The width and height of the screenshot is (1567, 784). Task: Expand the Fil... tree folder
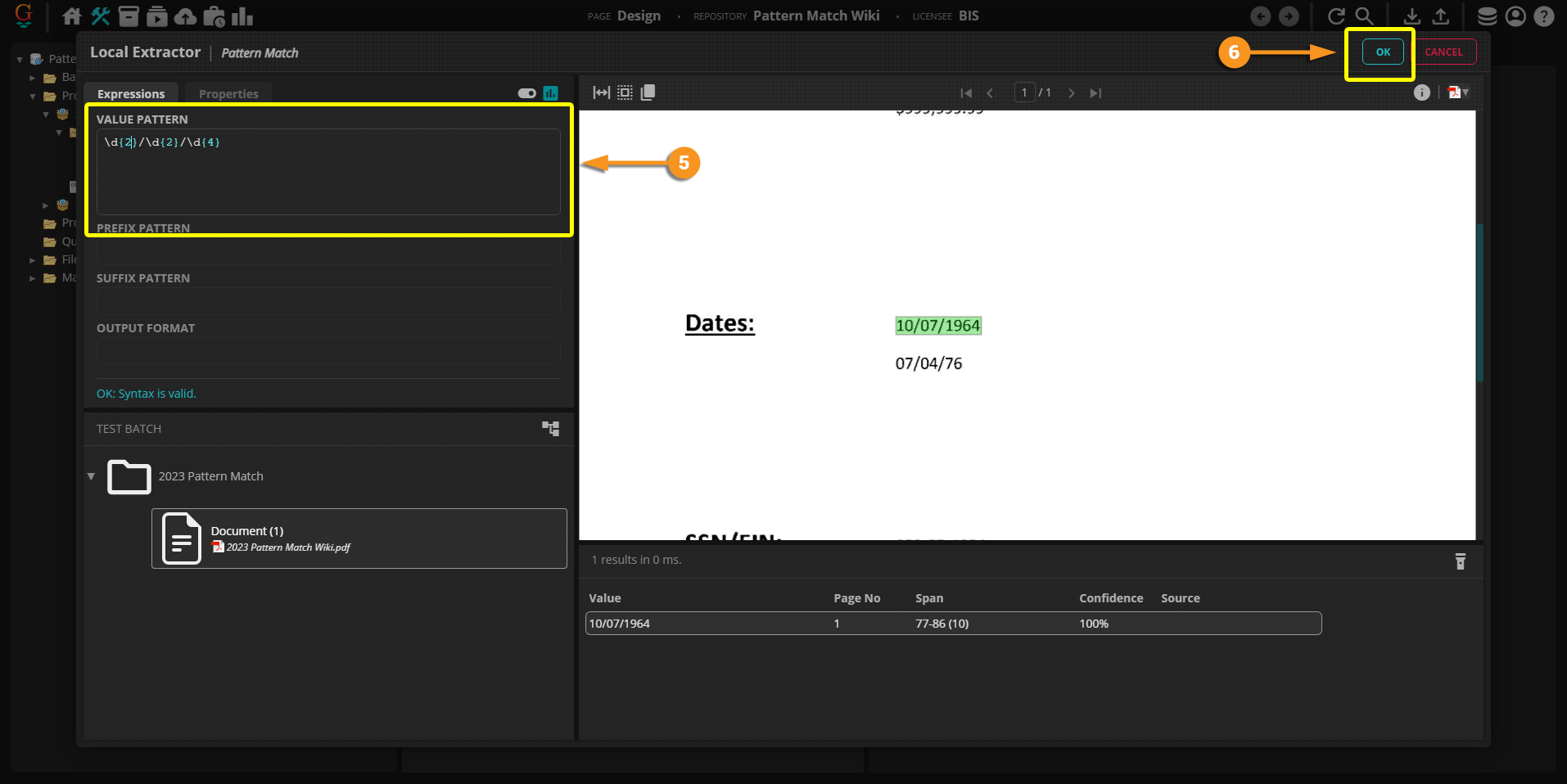coord(33,260)
